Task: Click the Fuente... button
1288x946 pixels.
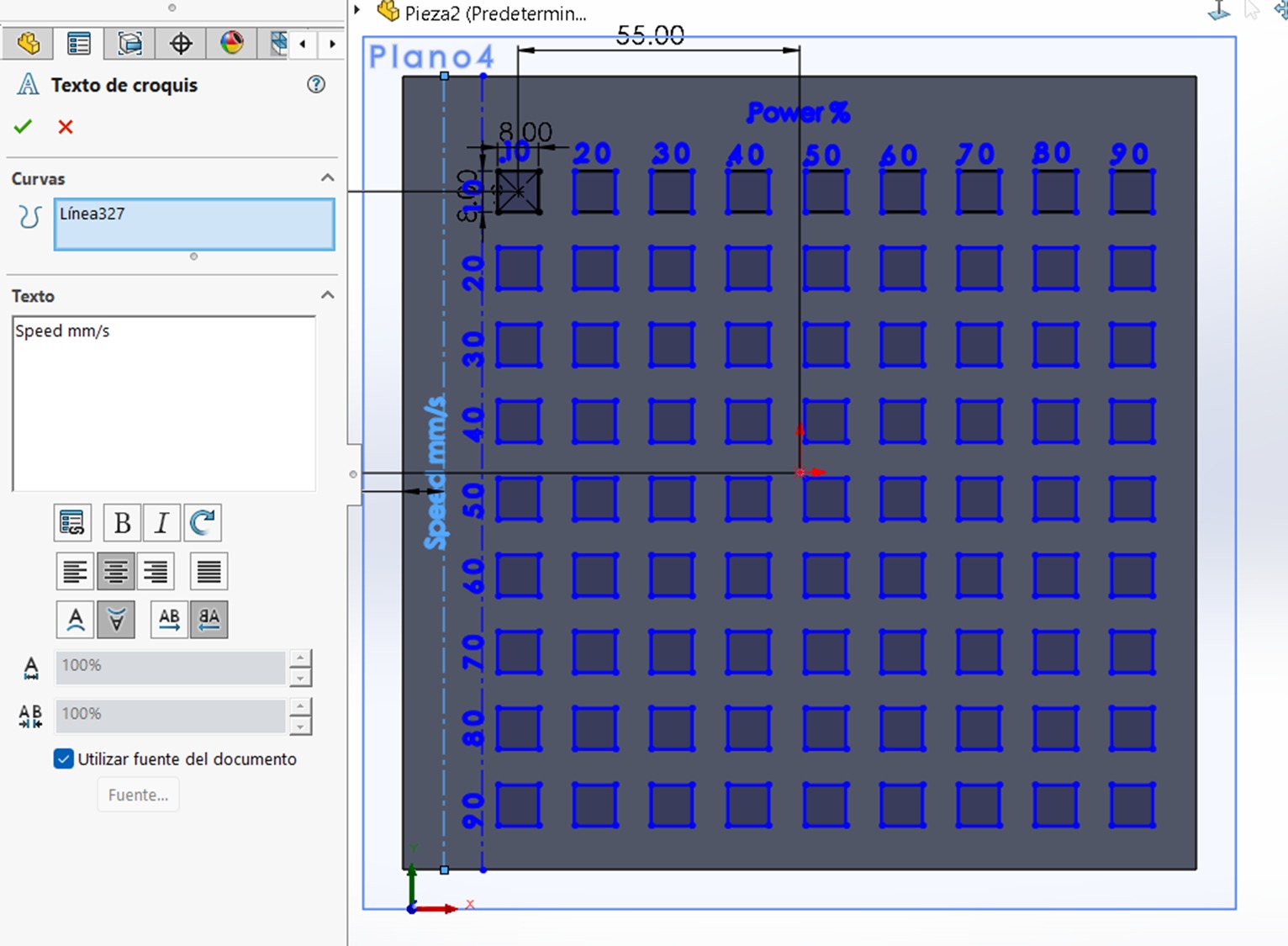Action: click(x=138, y=795)
